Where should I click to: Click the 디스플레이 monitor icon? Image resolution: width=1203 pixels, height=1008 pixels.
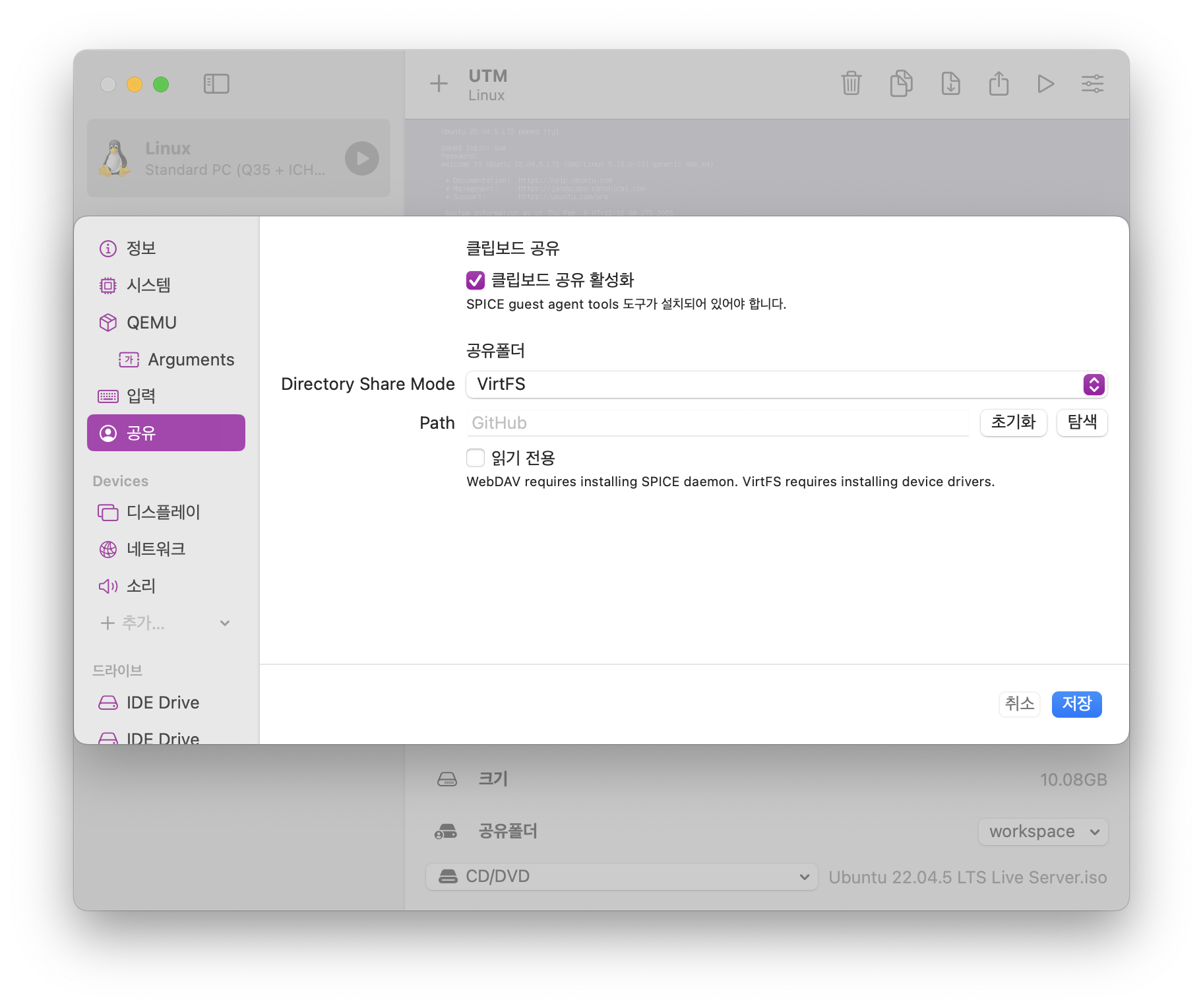108,512
